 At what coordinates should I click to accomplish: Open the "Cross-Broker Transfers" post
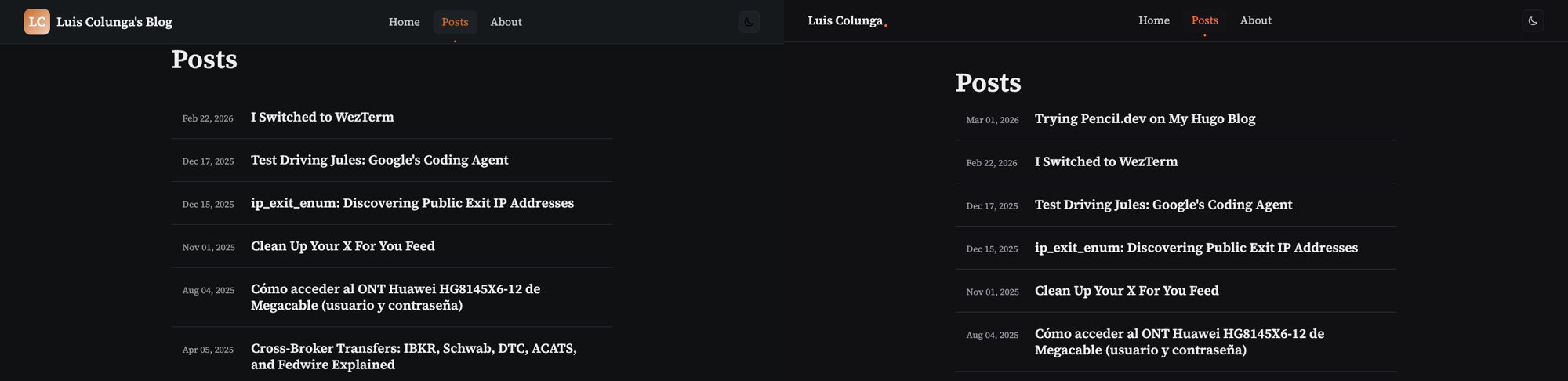pos(413,356)
